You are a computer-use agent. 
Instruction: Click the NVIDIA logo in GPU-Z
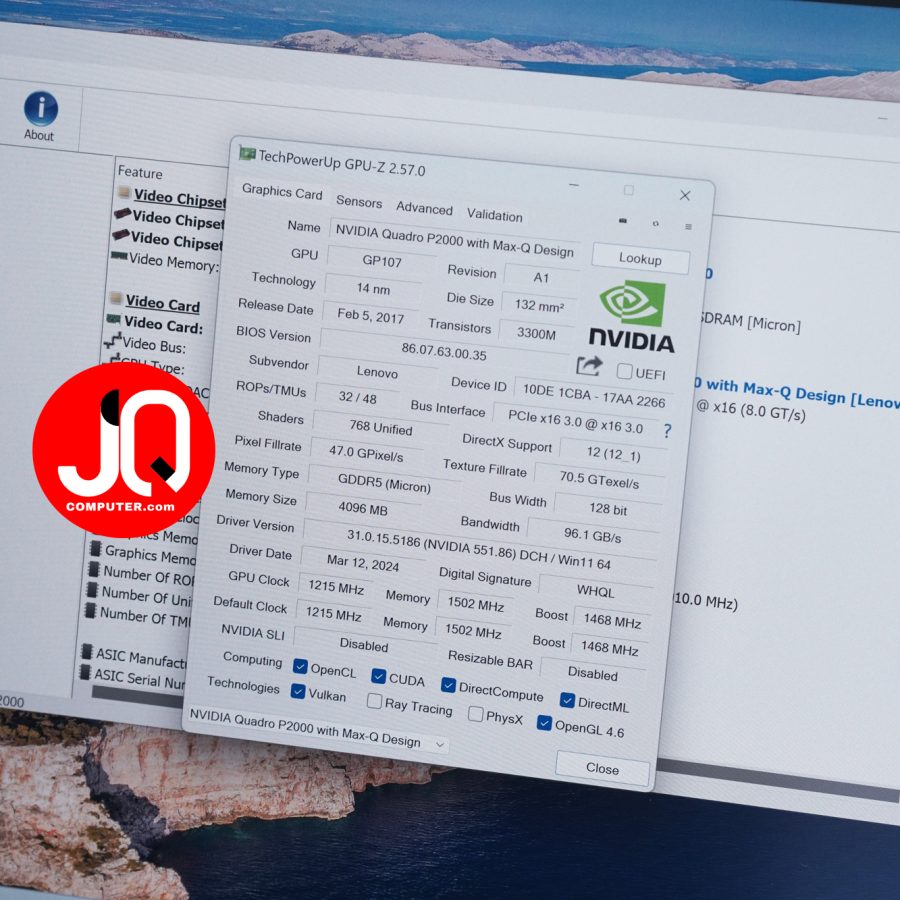pyautogui.click(x=631, y=317)
